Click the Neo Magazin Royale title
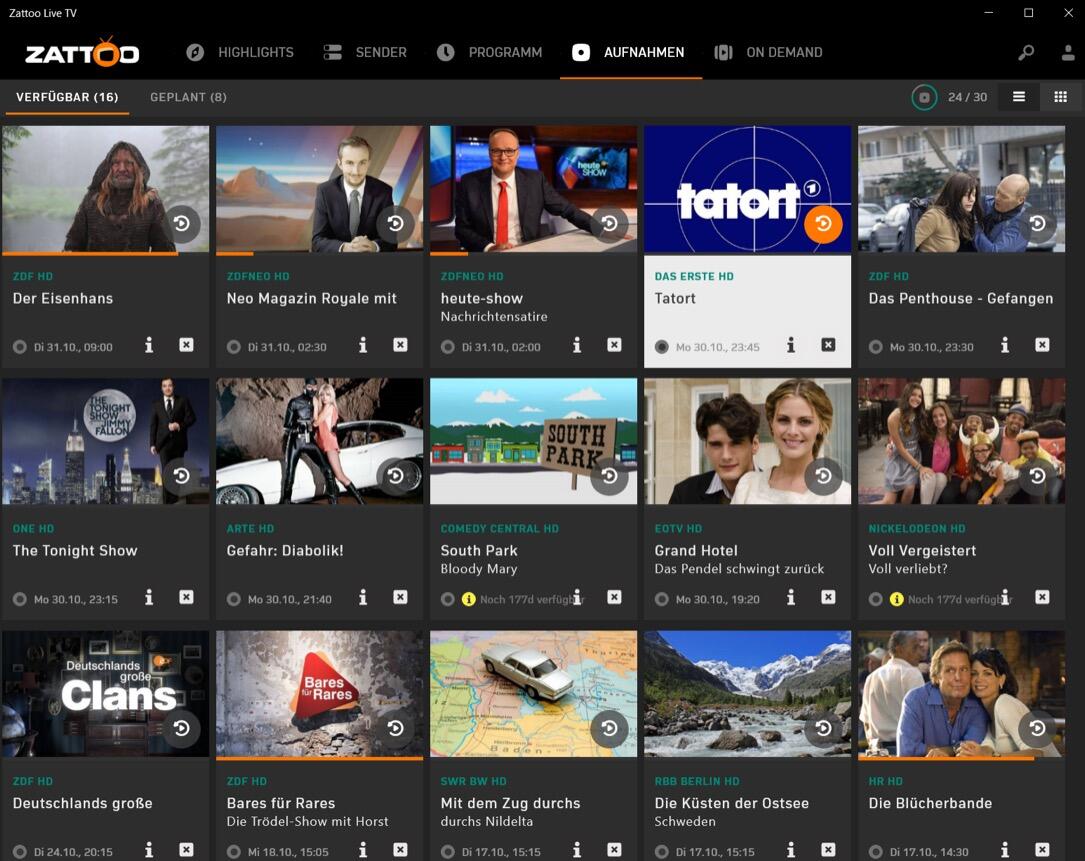This screenshot has height=861, width=1085. click(312, 298)
